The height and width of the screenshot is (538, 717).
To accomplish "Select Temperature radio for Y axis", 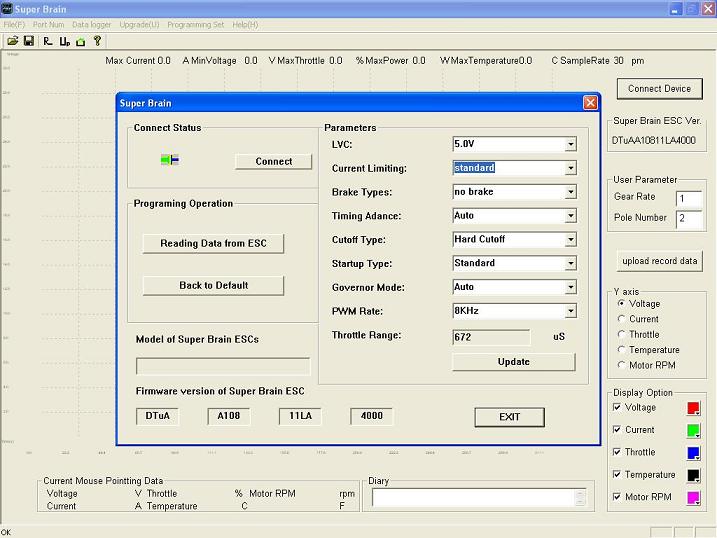I will tap(621, 350).
